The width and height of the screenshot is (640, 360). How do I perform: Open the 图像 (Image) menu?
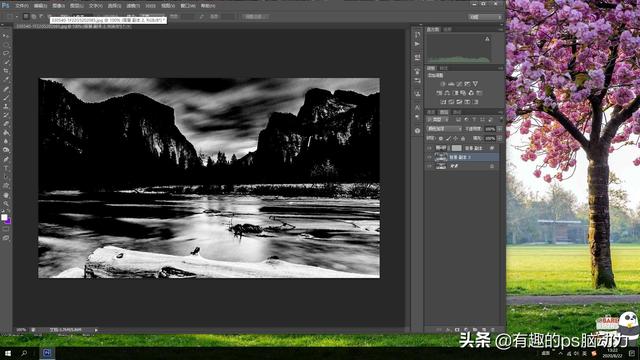point(58,6)
